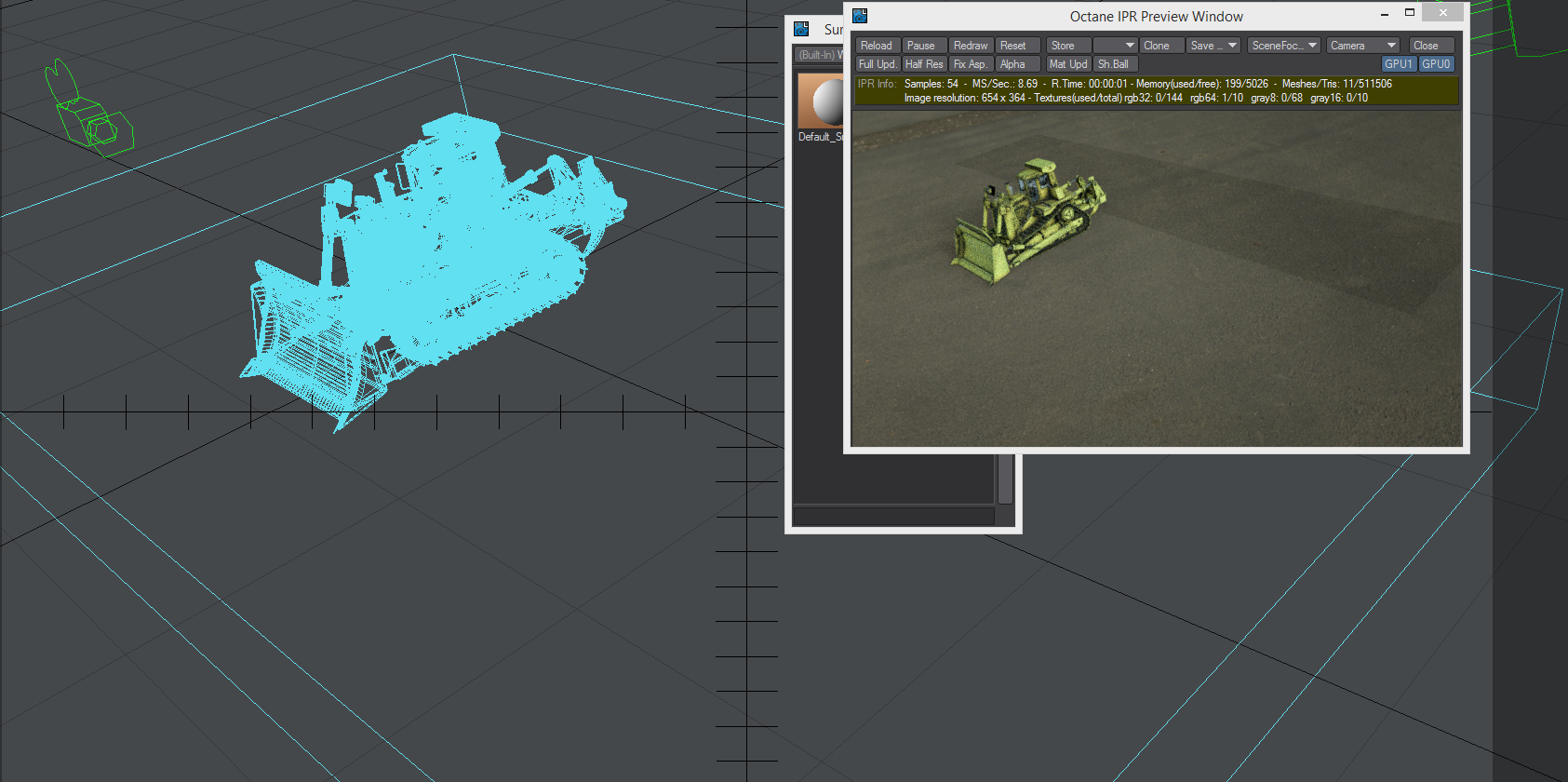Toggle GPU0 rendering device
This screenshot has height=782, width=1568.
[1436, 64]
